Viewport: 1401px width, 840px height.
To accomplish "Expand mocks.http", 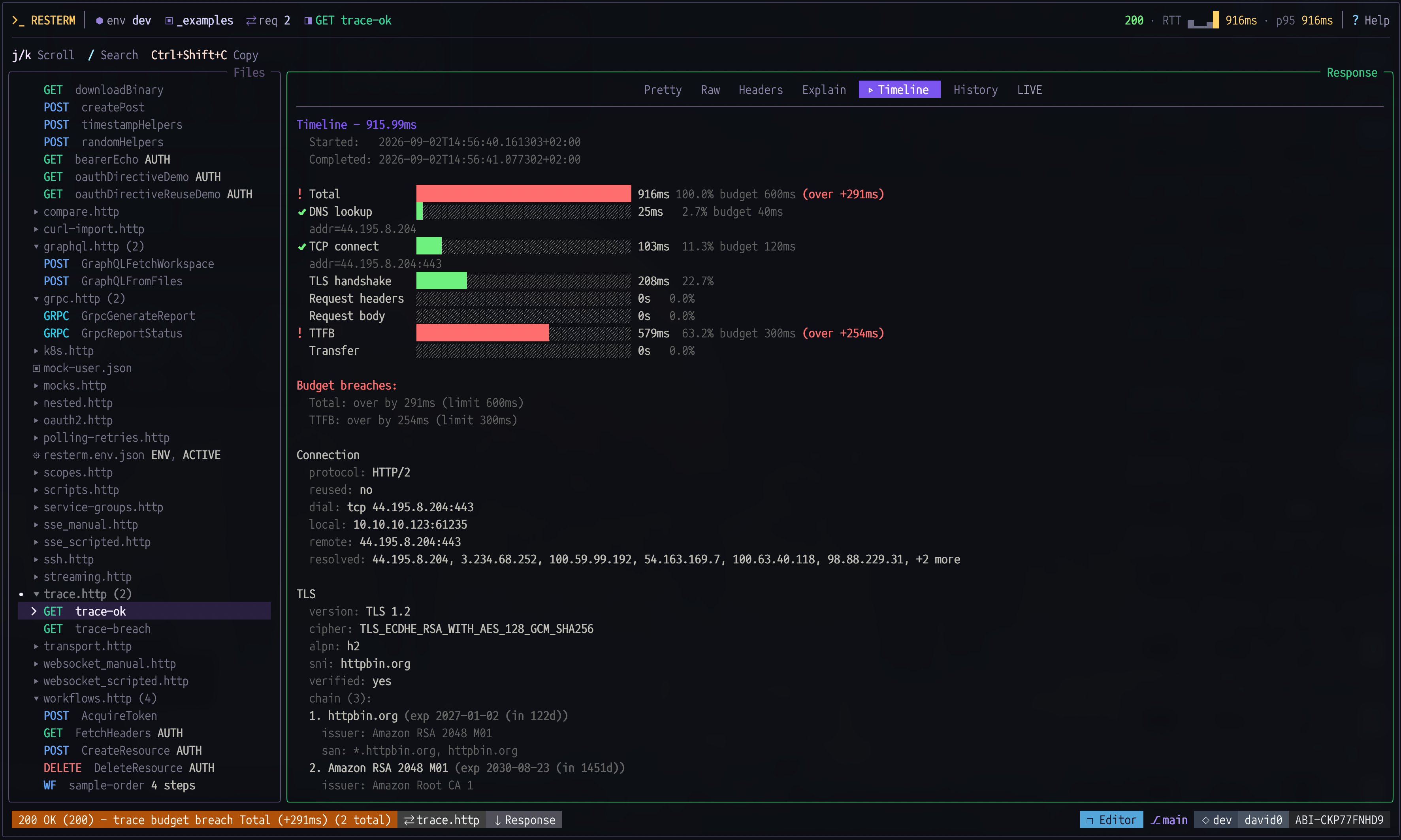I will point(36,386).
